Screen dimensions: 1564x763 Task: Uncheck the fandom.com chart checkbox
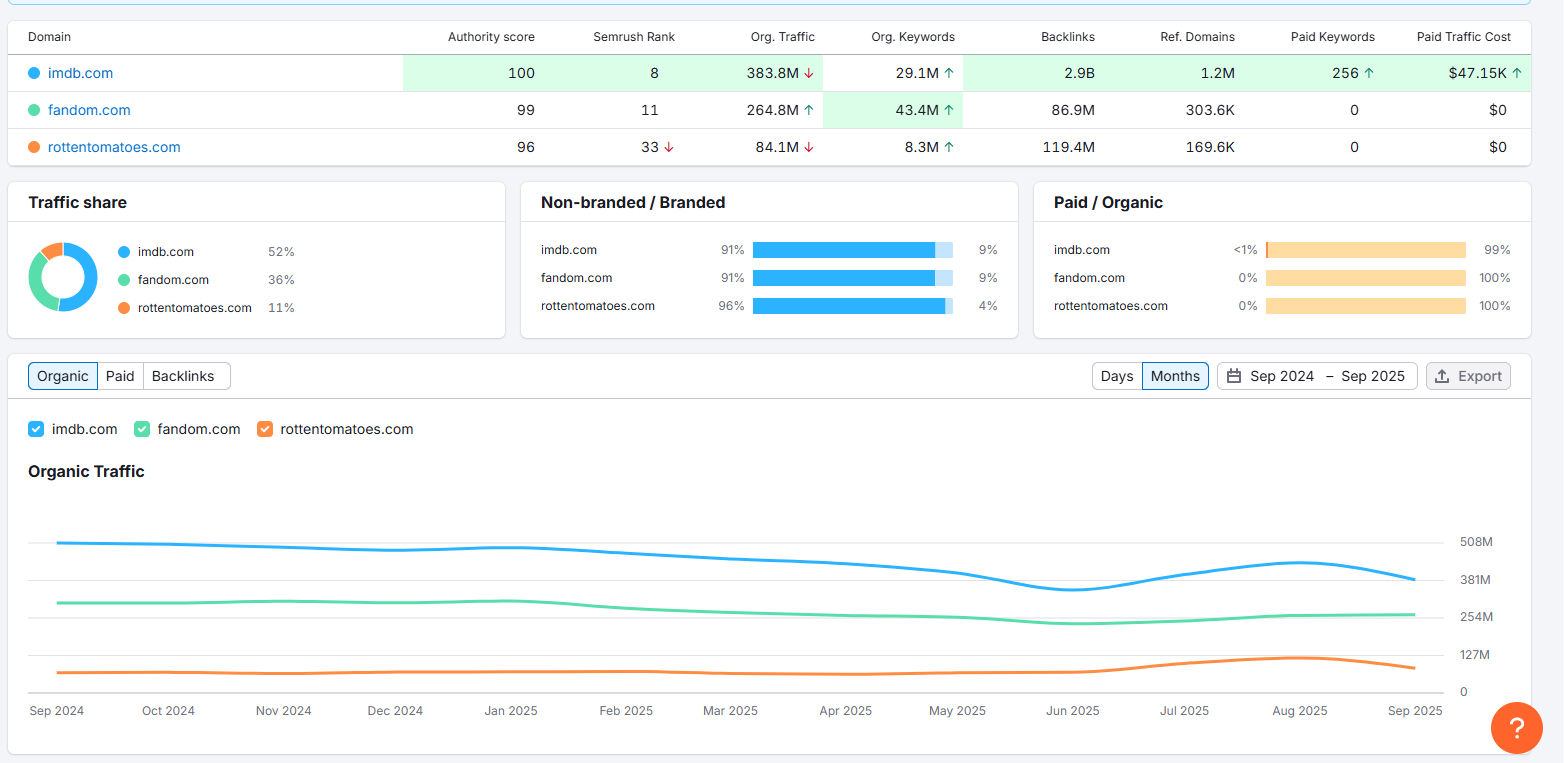coord(142,429)
